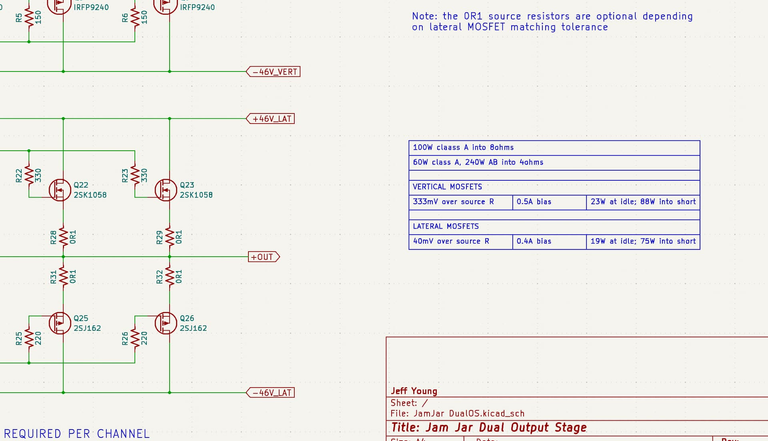Image resolution: width=768 pixels, height=441 pixels.
Task: Select the Q22 MOSFET symbol
Action: [60, 190]
